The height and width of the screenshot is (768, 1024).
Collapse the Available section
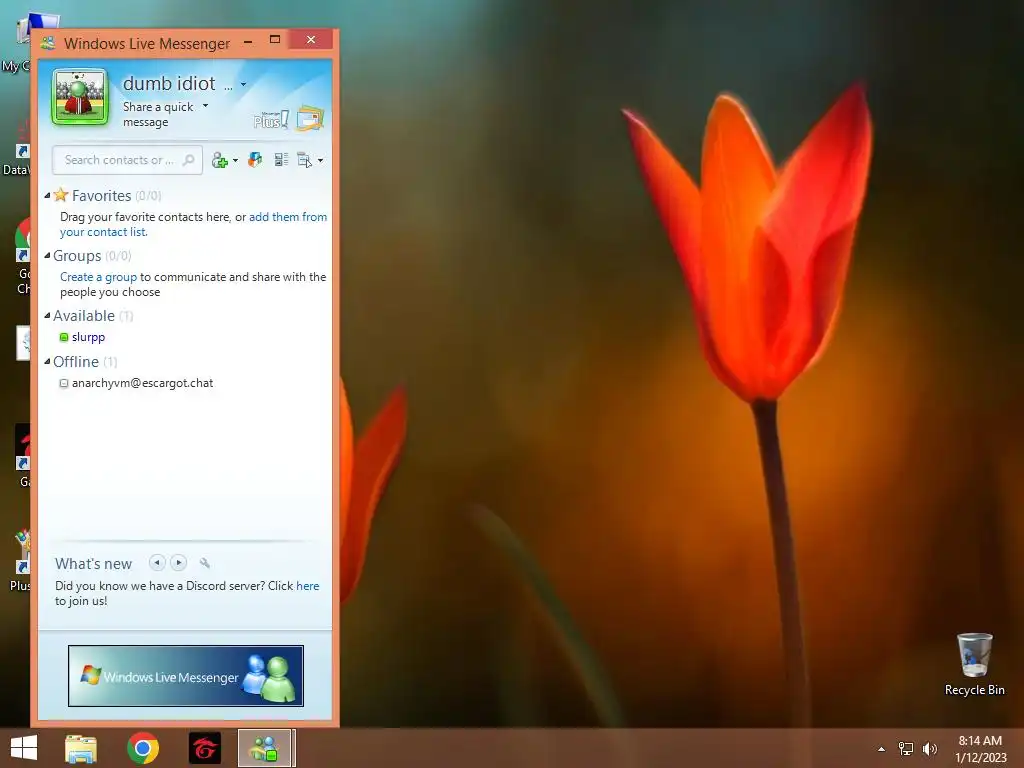coord(47,315)
